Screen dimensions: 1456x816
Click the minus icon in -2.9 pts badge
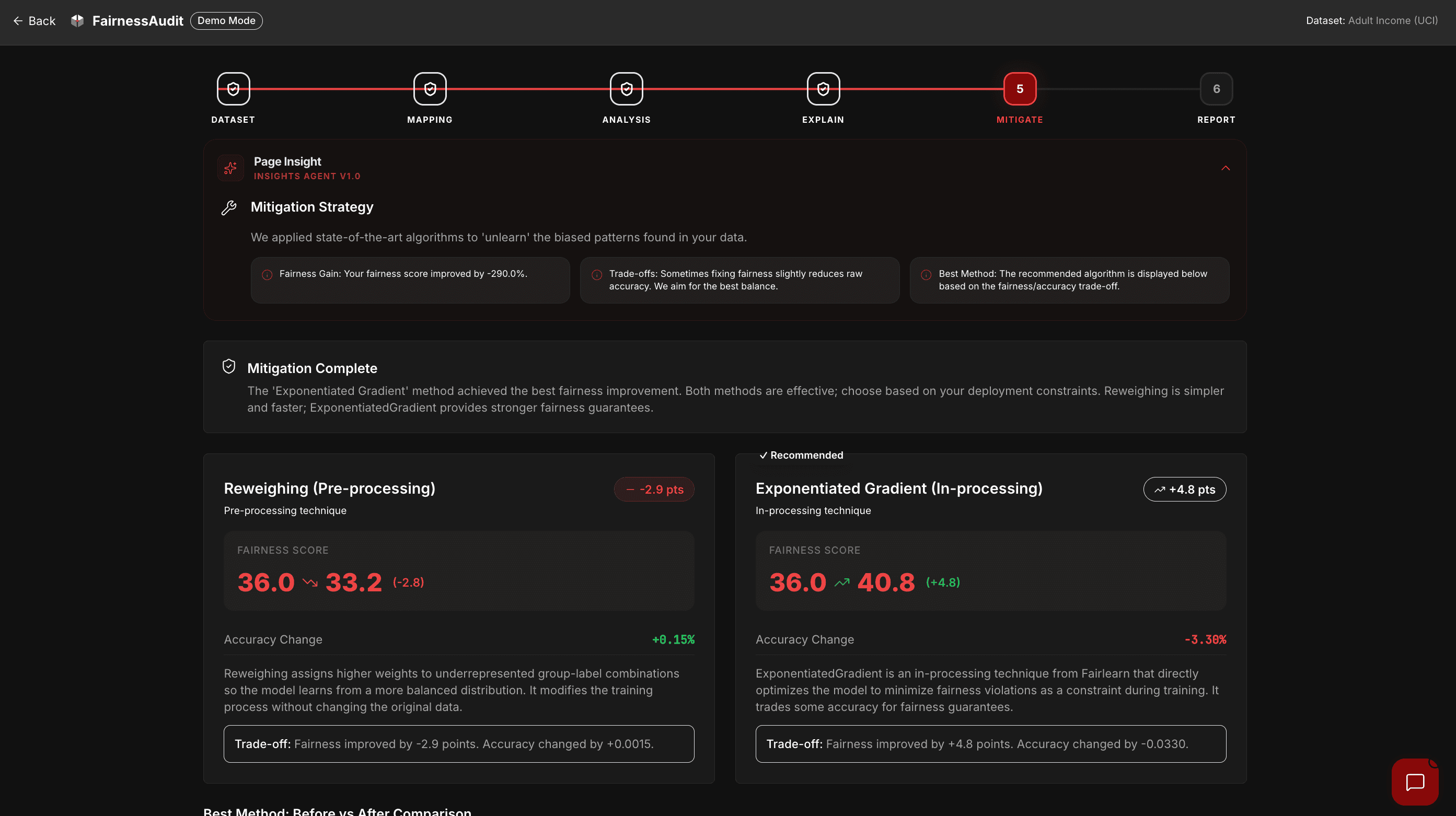tap(630, 490)
